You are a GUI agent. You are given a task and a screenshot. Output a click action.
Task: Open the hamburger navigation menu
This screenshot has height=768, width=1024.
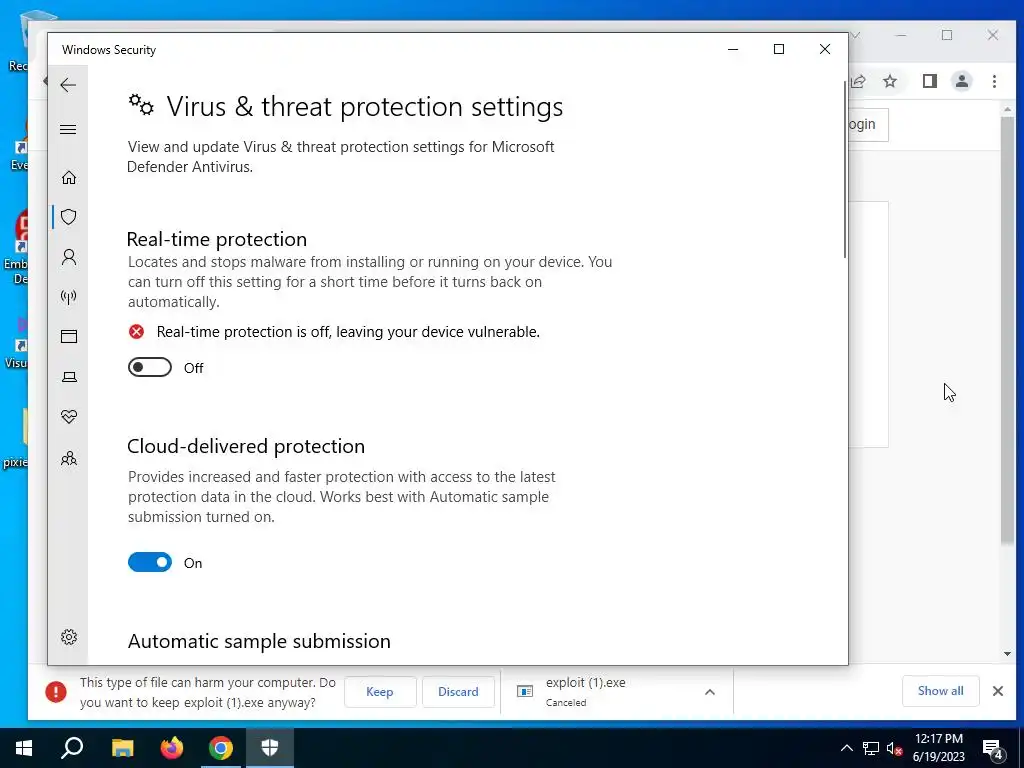click(x=68, y=129)
